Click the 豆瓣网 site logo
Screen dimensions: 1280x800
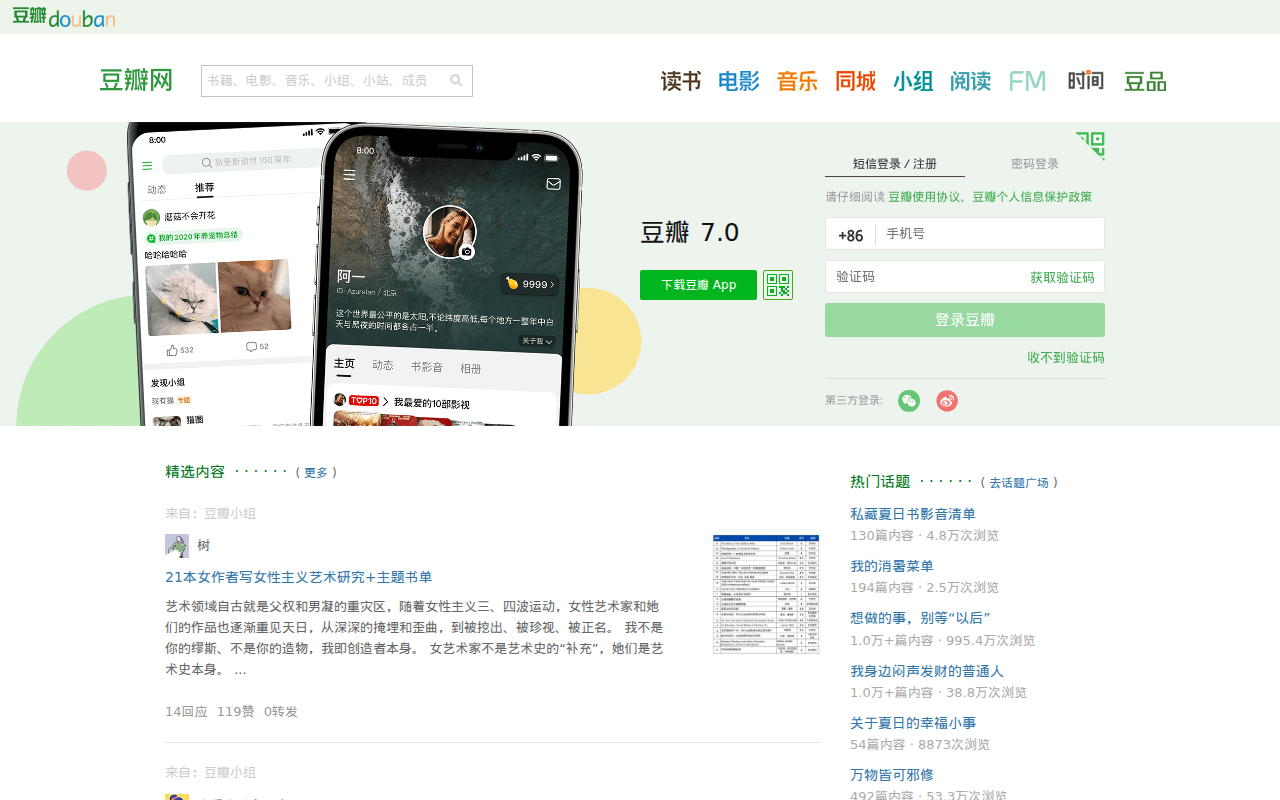point(136,81)
